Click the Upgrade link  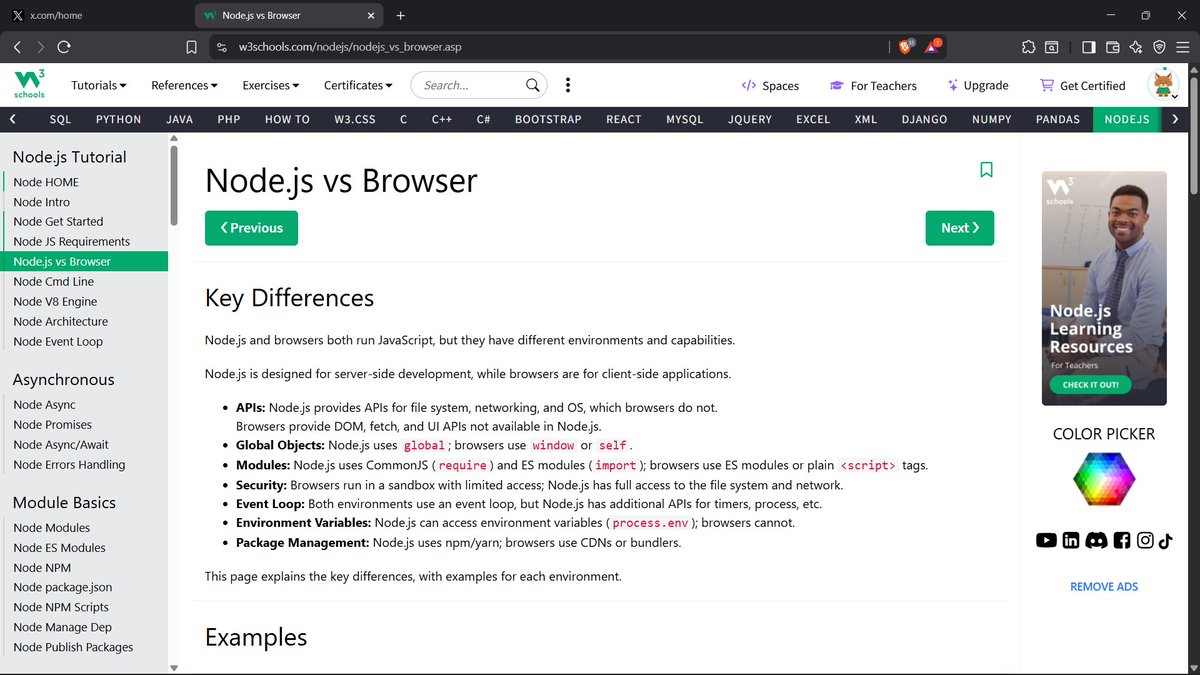pos(976,86)
